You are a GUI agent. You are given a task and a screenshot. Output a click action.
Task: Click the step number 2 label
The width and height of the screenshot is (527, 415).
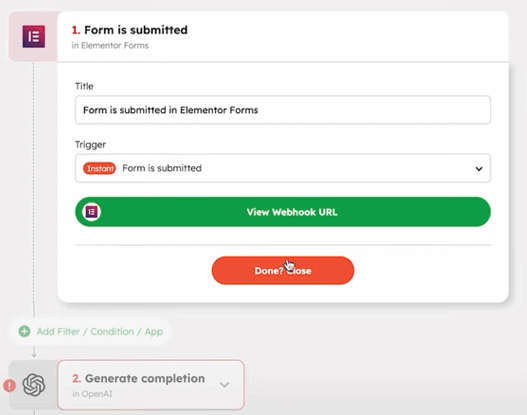(x=76, y=379)
